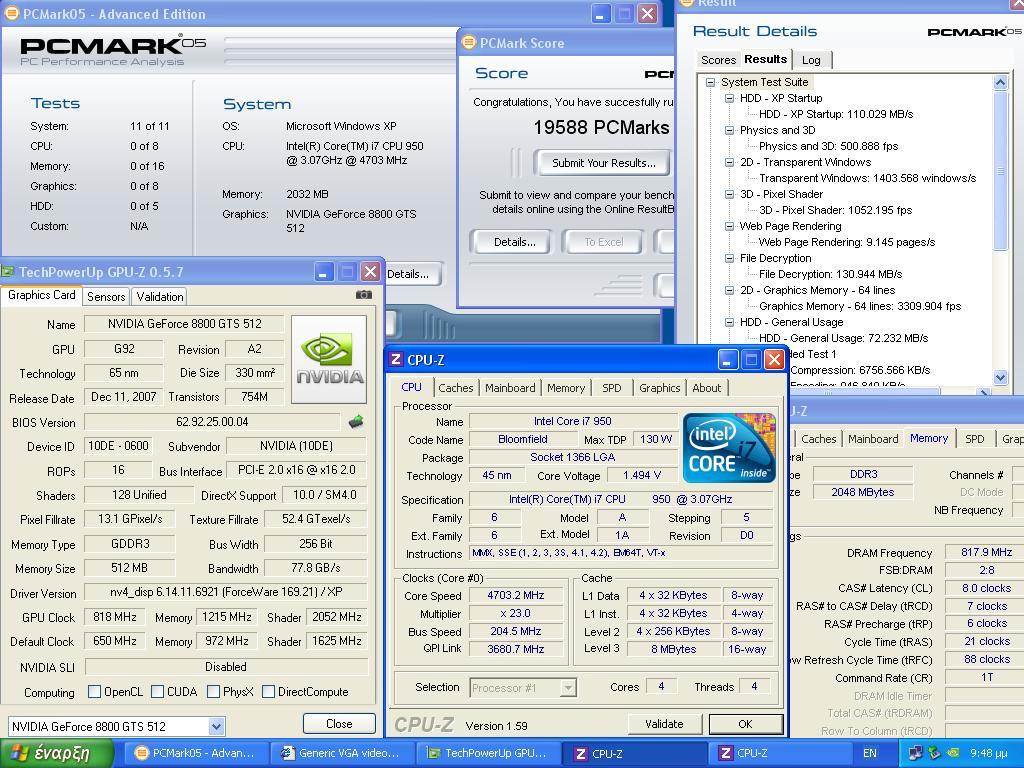This screenshot has height=768, width=1024.
Task: Open the Mainboard tab in front CPU-Z
Action: [510, 388]
